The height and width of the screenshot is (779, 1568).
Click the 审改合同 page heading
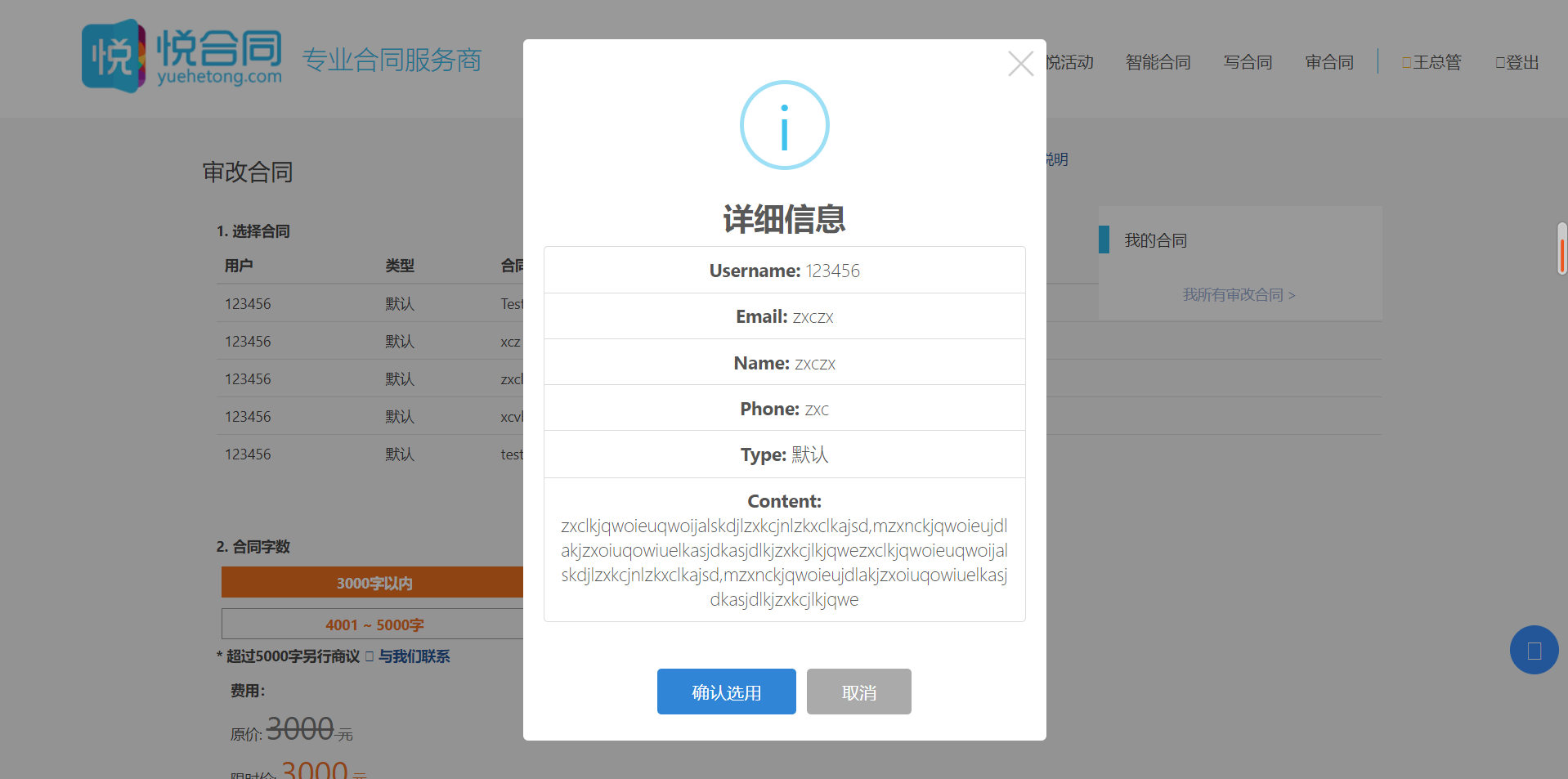(248, 172)
